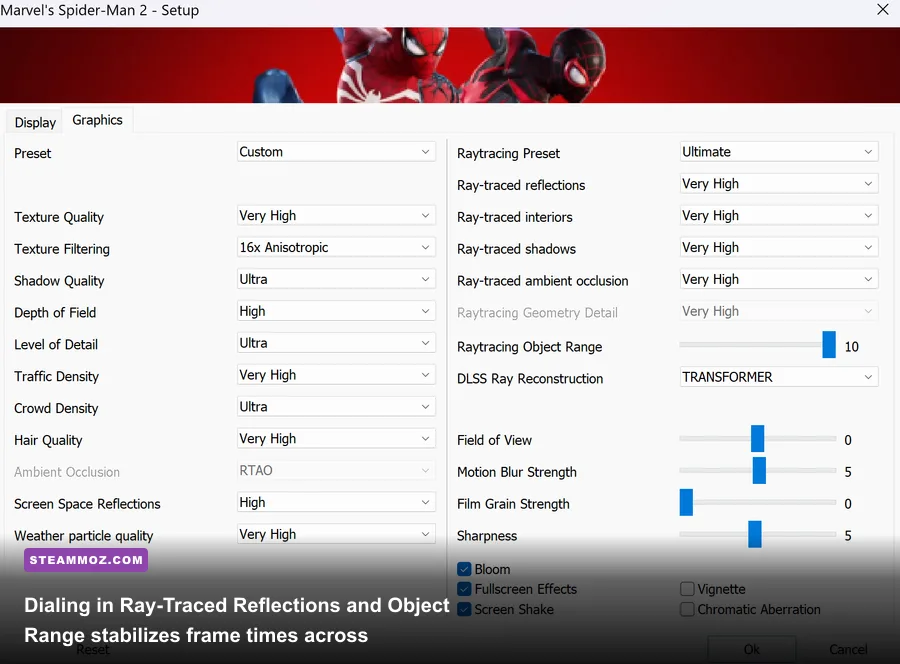Click the Field of View slider handle

pyautogui.click(x=758, y=438)
